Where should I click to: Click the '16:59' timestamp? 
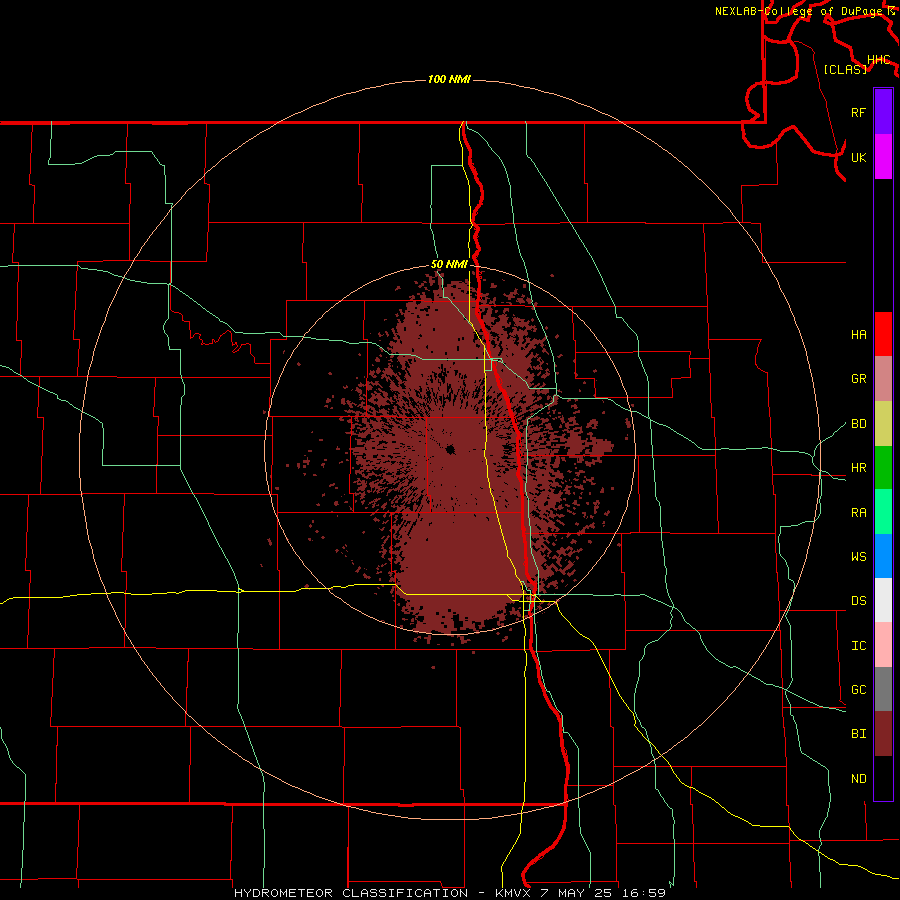point(646,893)
